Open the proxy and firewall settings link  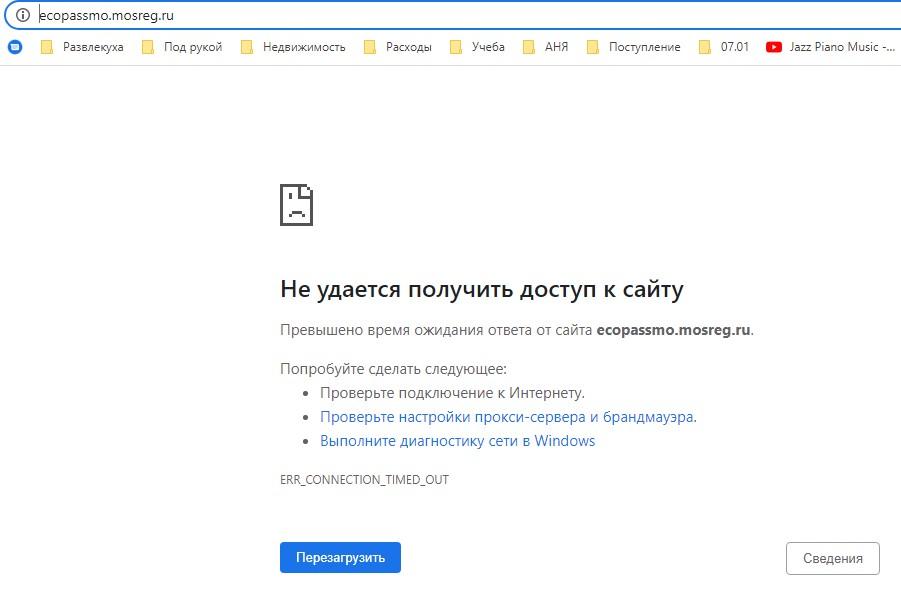tap(508, 417)
